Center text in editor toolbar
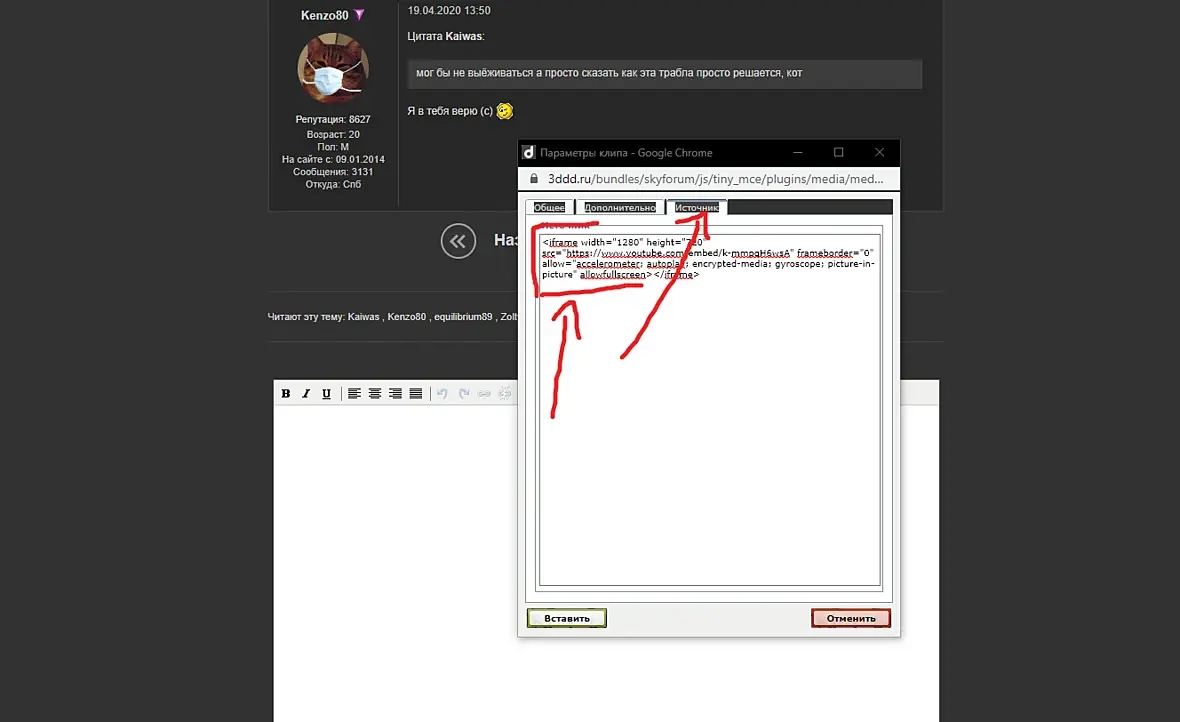The height and width of the screenshot is (722, 1180). [375, 393]
